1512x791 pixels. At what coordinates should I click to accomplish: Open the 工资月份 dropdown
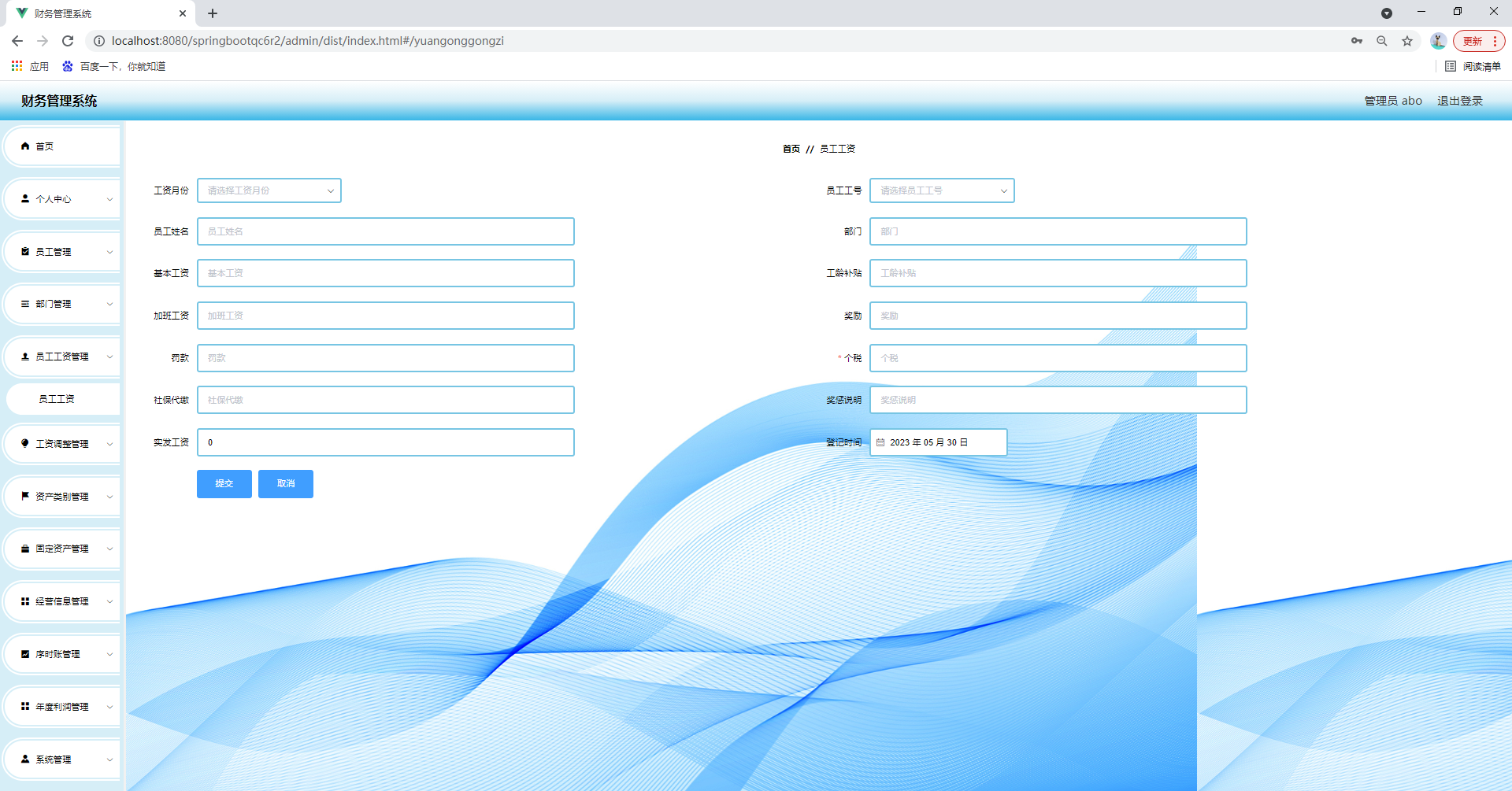[269, 190]
